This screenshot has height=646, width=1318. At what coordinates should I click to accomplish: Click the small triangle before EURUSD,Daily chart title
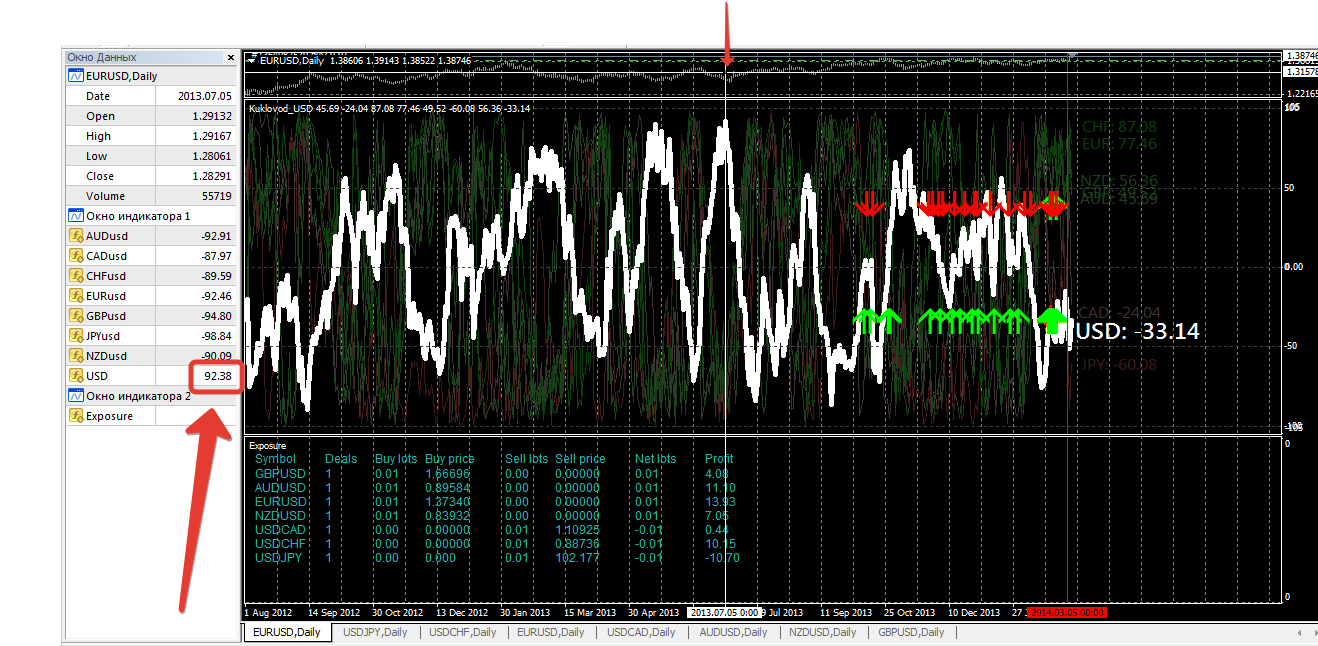[252, 61]
